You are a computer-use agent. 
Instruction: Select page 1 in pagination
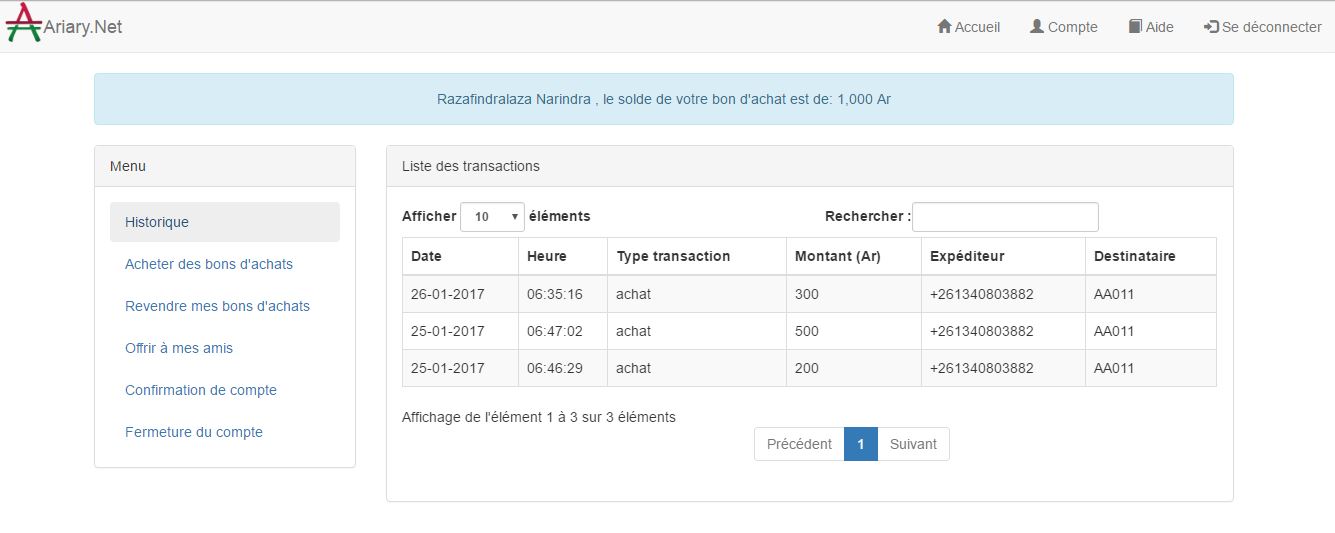click(x=860, y=444)
